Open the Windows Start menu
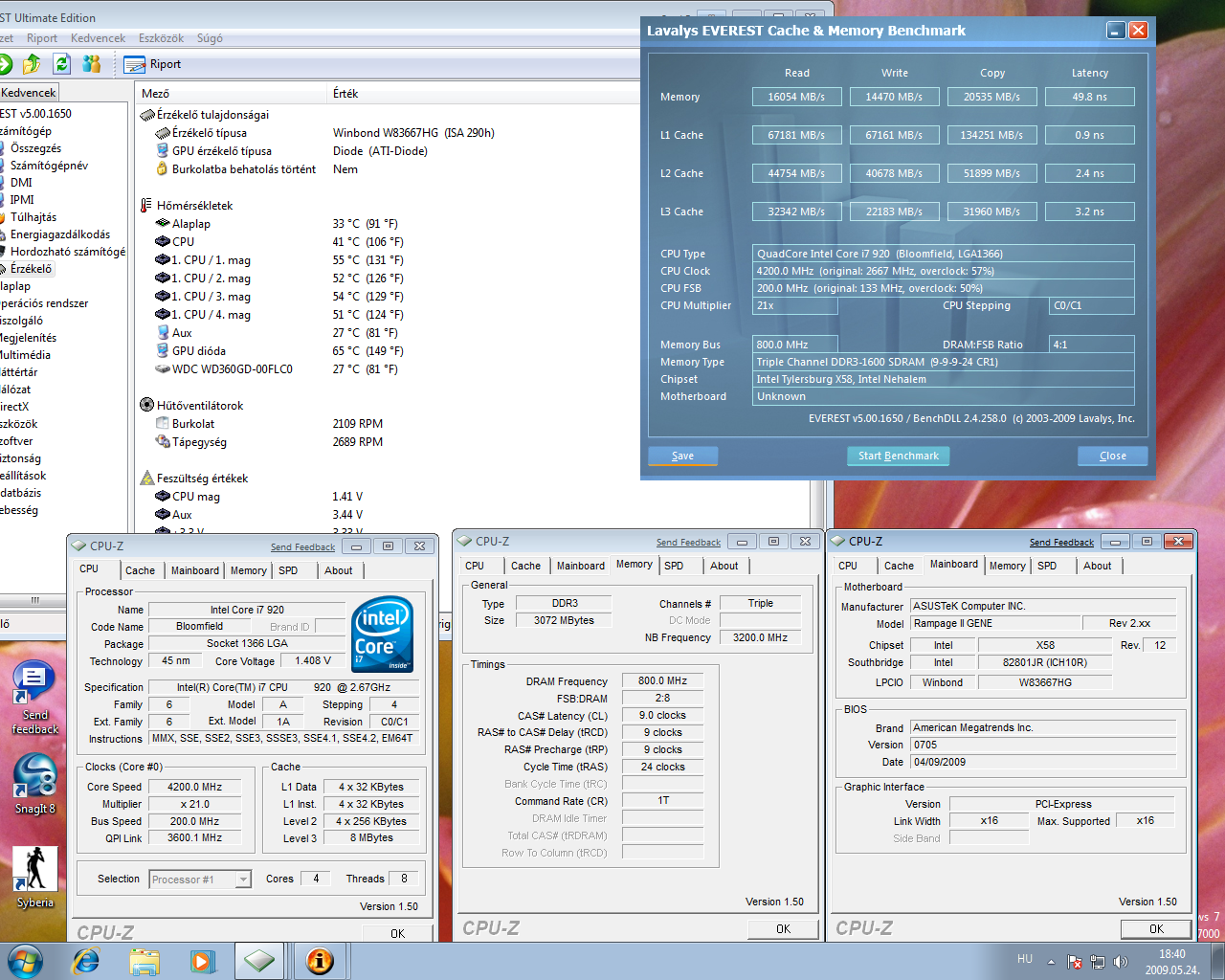The image size is (1225, 980). (25, 960)
